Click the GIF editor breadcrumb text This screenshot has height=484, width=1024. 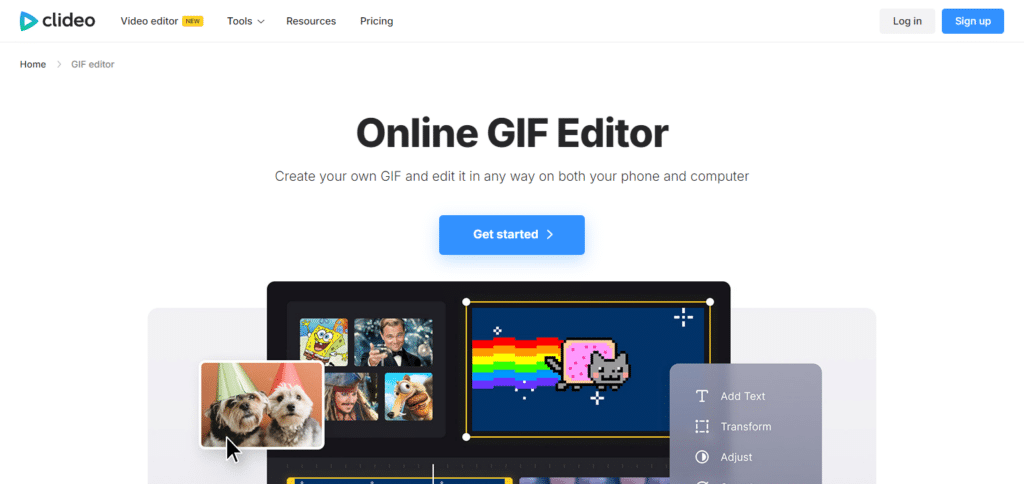tap(93, 64)
